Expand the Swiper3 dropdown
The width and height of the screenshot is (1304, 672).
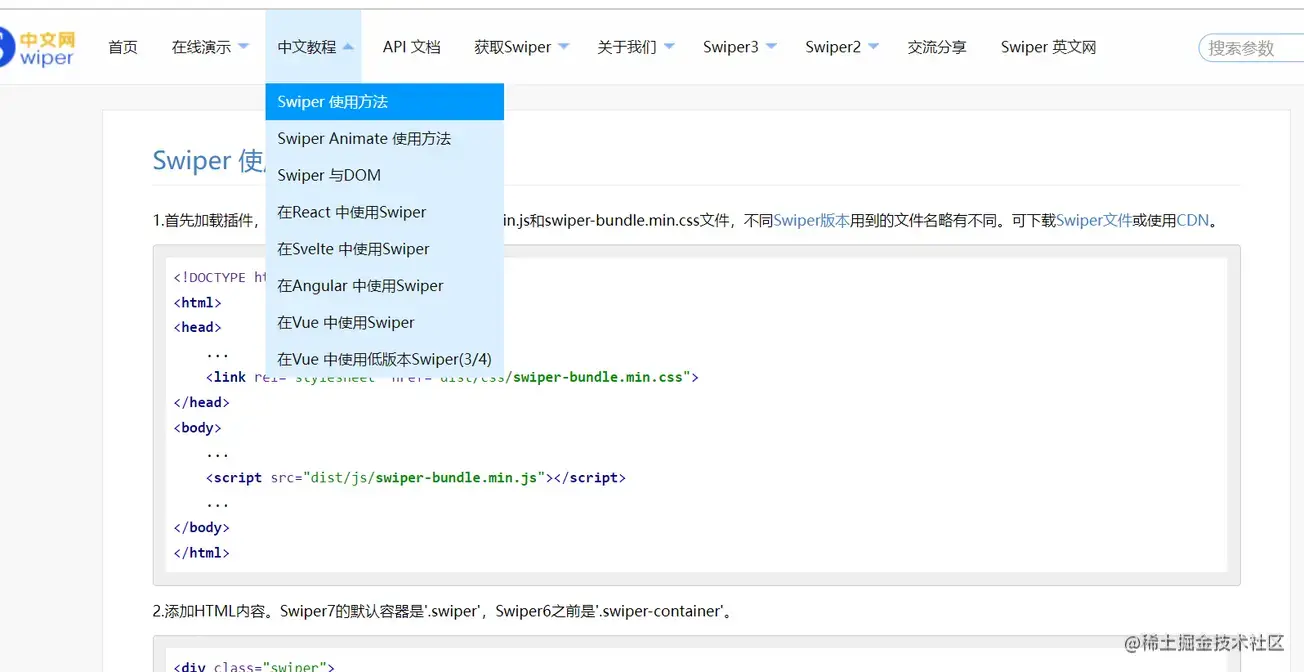[x=739, y=47]
